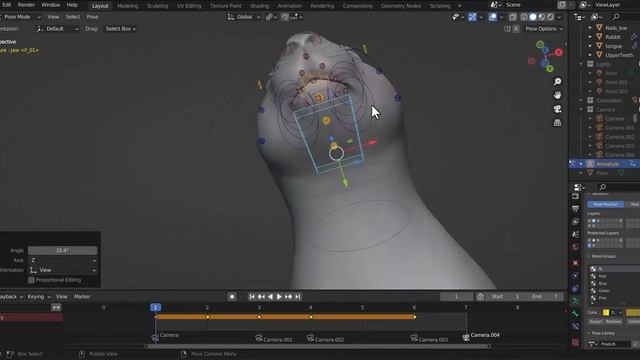Open the Bone properties tab icon

click(x=576, y=314)
